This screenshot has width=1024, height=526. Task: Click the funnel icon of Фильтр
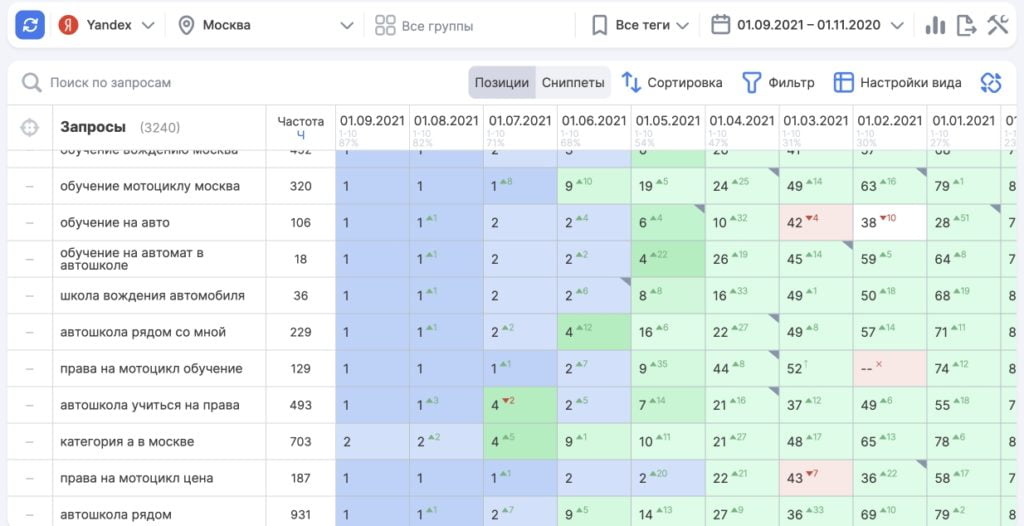pyautogui.click(x=751, y=83)
